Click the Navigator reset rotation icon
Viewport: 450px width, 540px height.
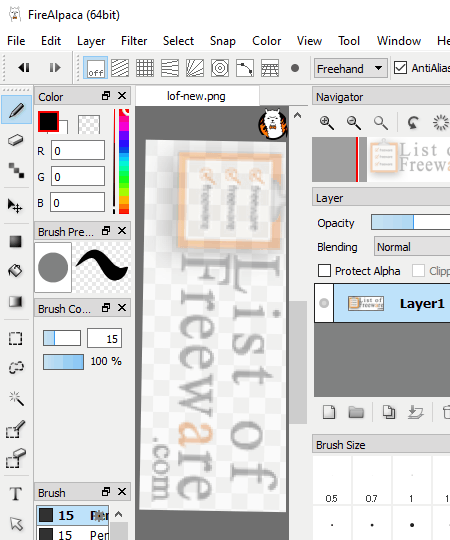tap(440, 123)
